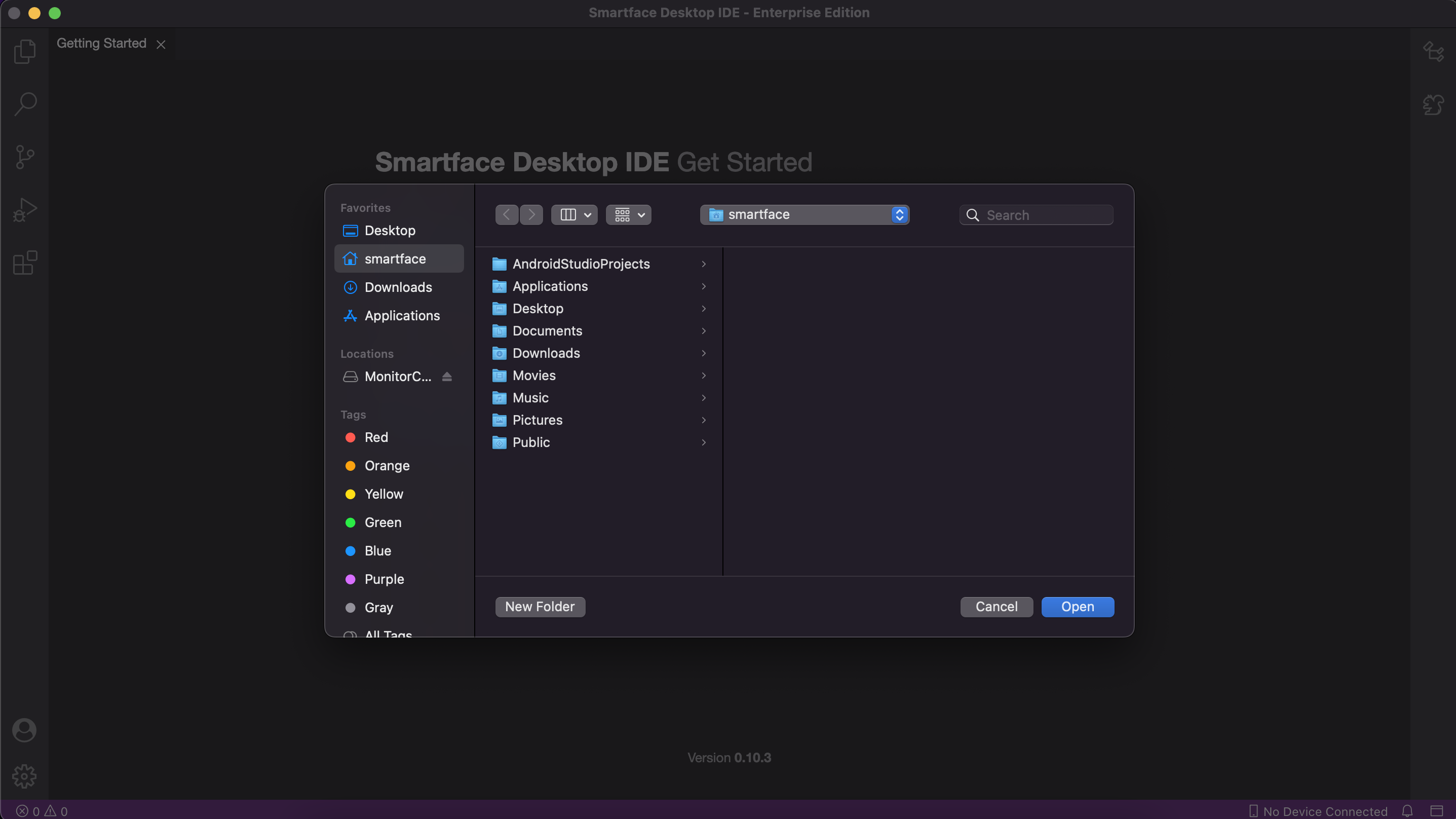Click the errors and warnings status indicator
Viewport: 1456px width, 819px height.
(42, 811)
